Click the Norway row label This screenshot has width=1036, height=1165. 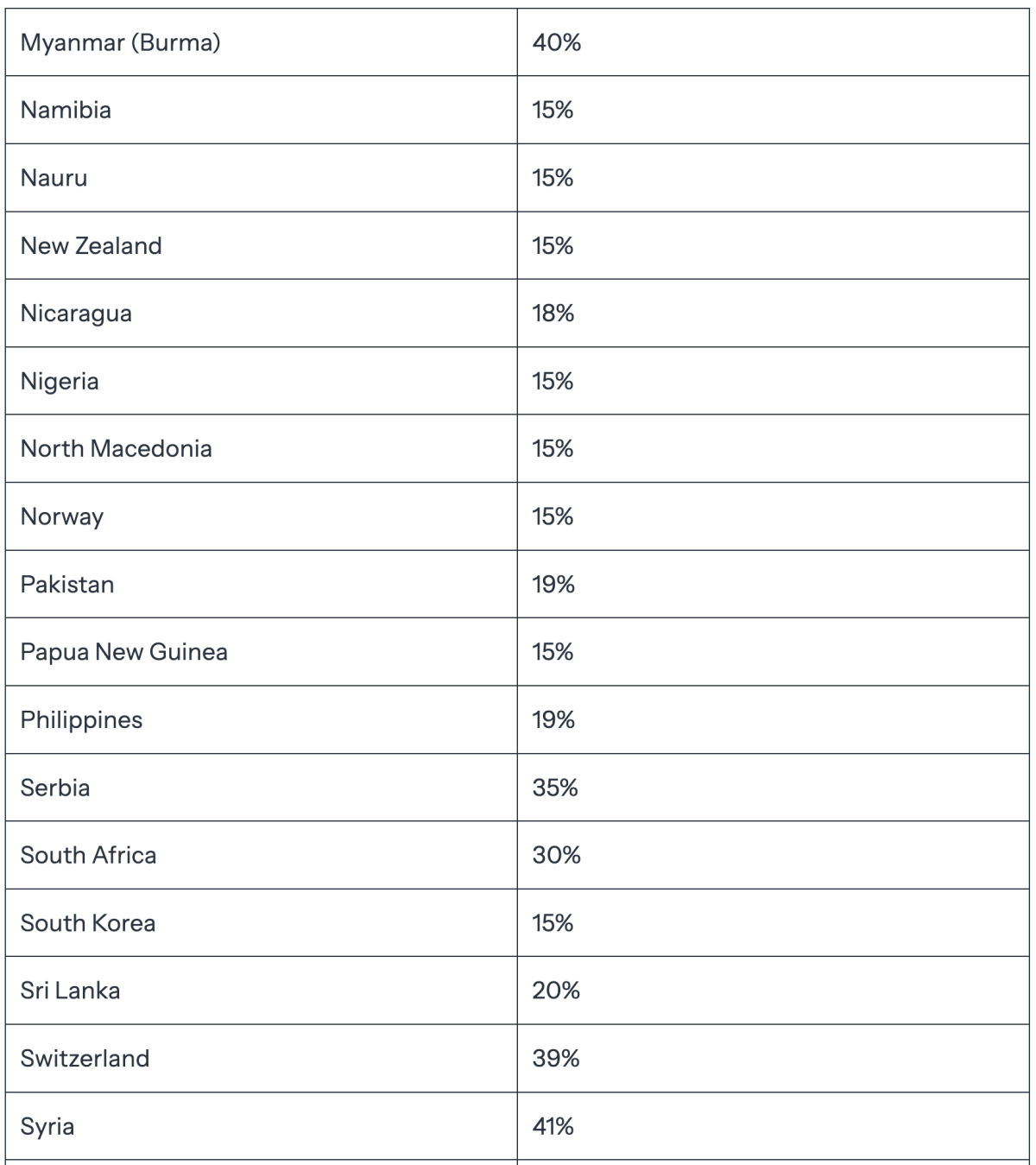pyautogui.click(x=62, y=516)
